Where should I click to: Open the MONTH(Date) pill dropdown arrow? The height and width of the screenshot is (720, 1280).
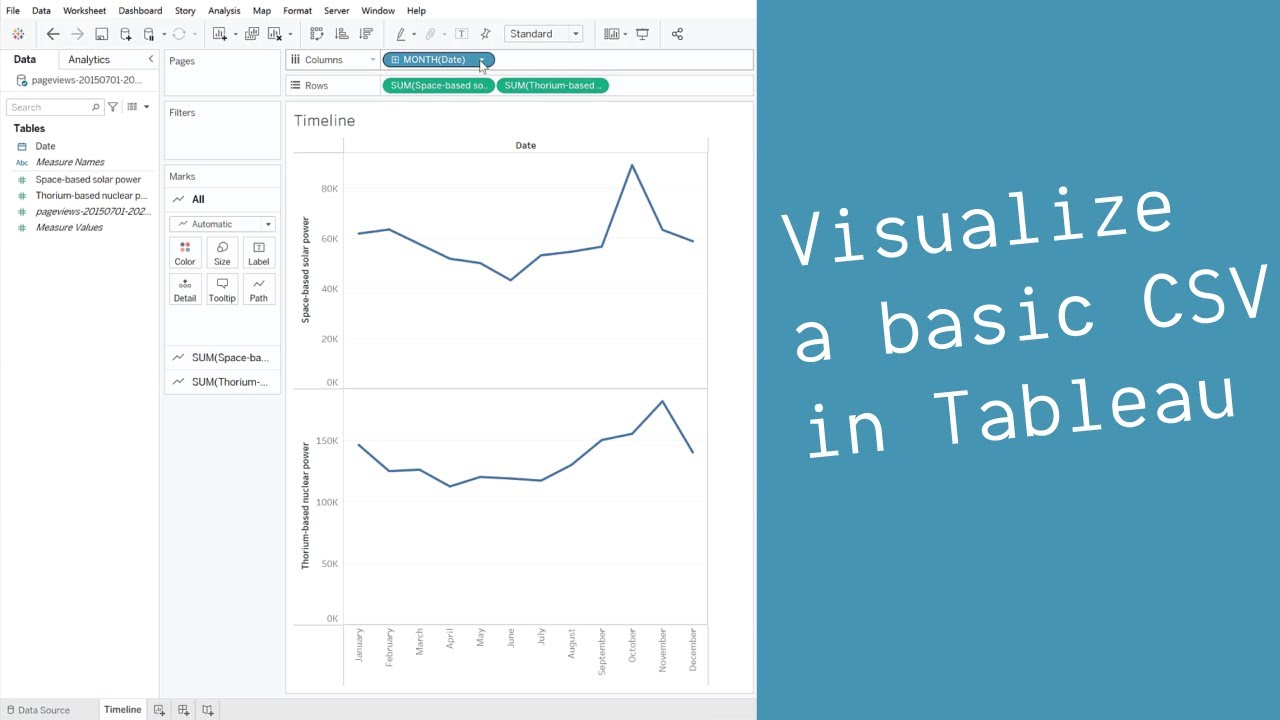(x=482, y=60)
